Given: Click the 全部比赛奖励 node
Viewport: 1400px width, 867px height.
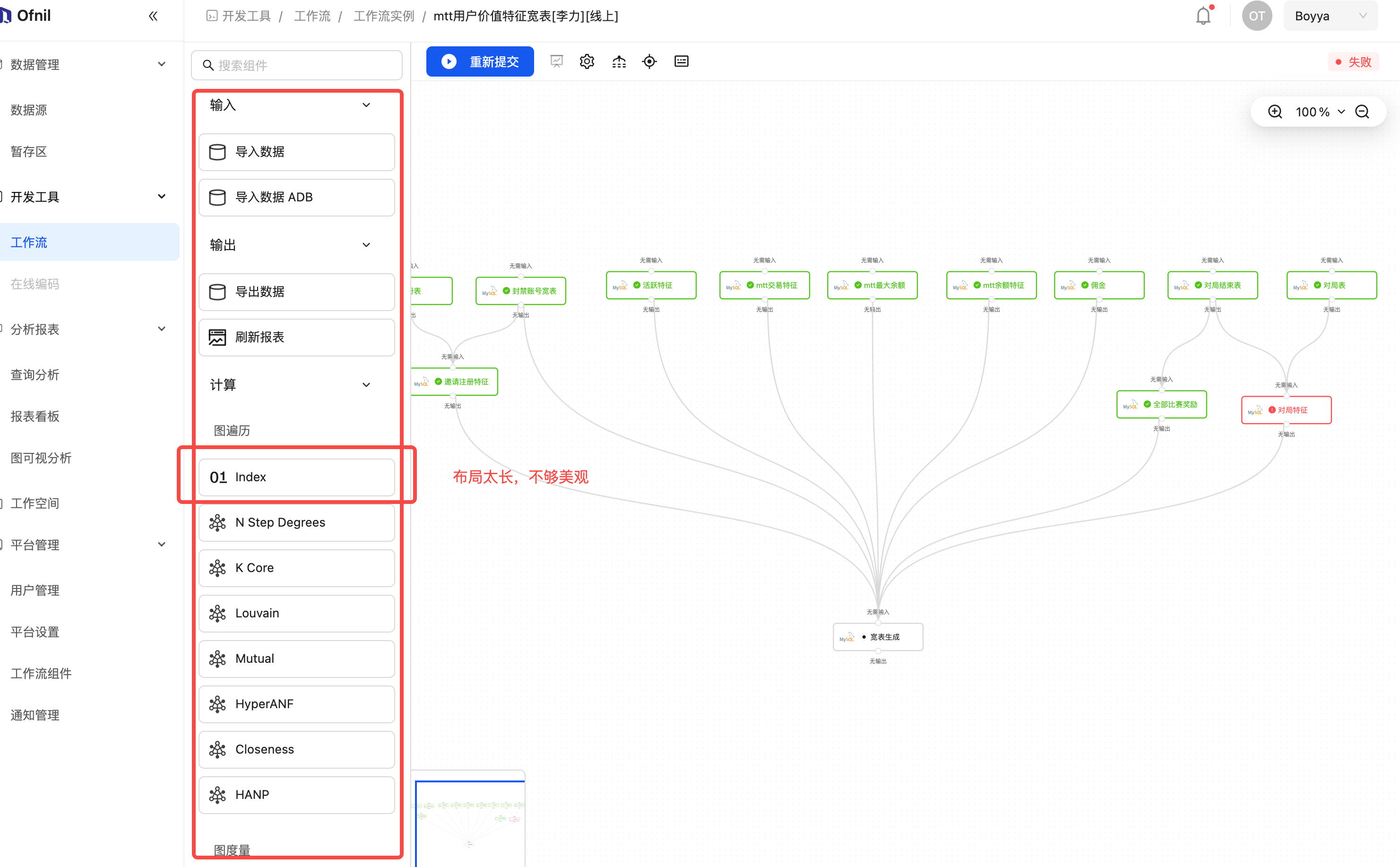Looking at the screenshot, I should click(1161, 404).
